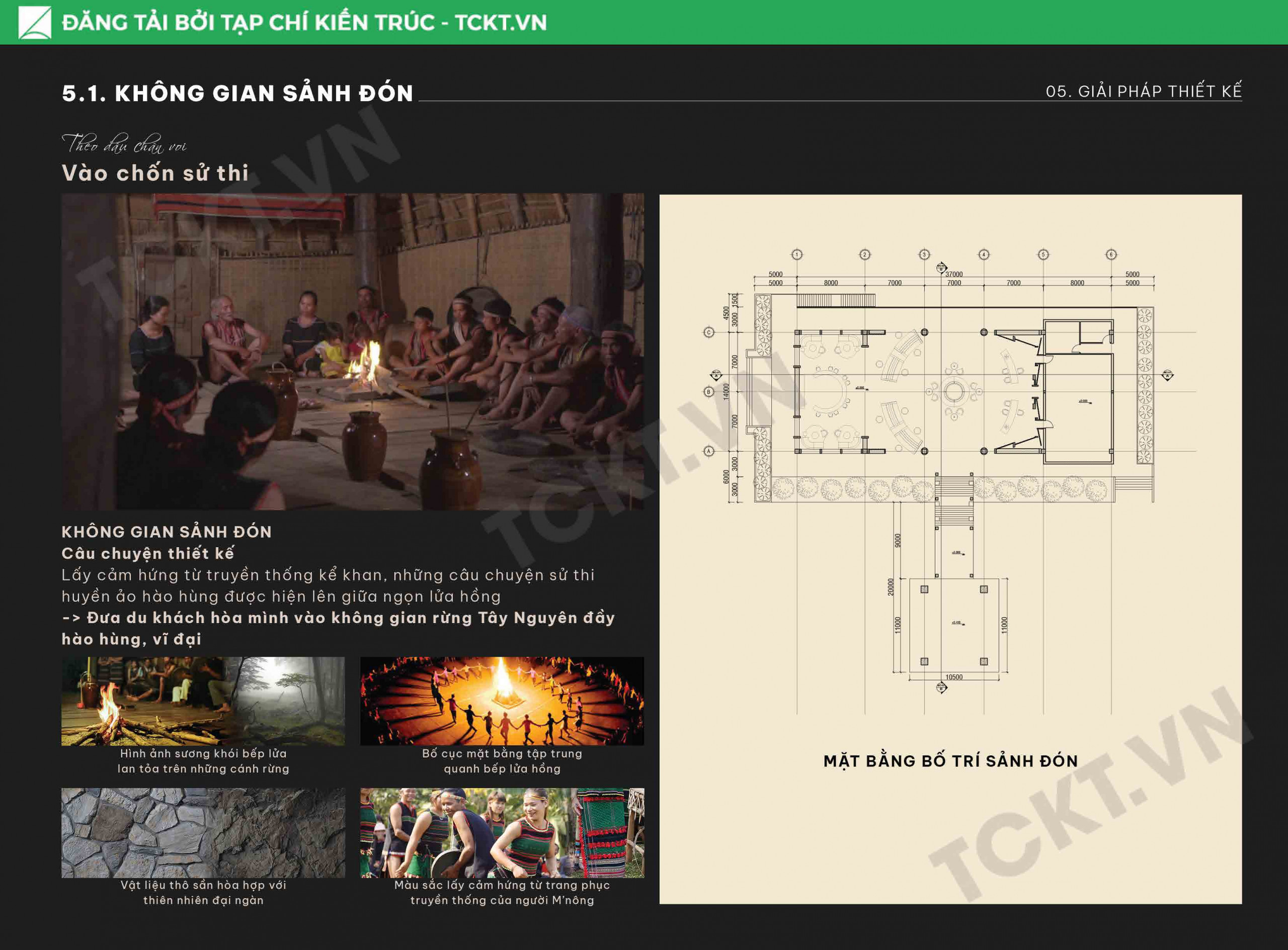This screenshot has height=950, width=1288.
Task: Click grid axis bubble letter C
Action: [x=709, y=332]
